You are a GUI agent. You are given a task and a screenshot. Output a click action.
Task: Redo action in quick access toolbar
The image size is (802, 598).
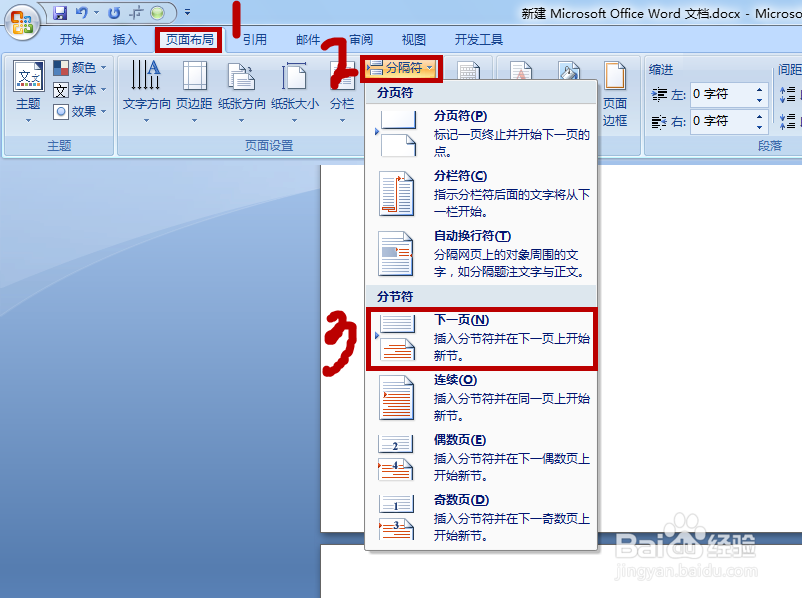coord(114,13)
